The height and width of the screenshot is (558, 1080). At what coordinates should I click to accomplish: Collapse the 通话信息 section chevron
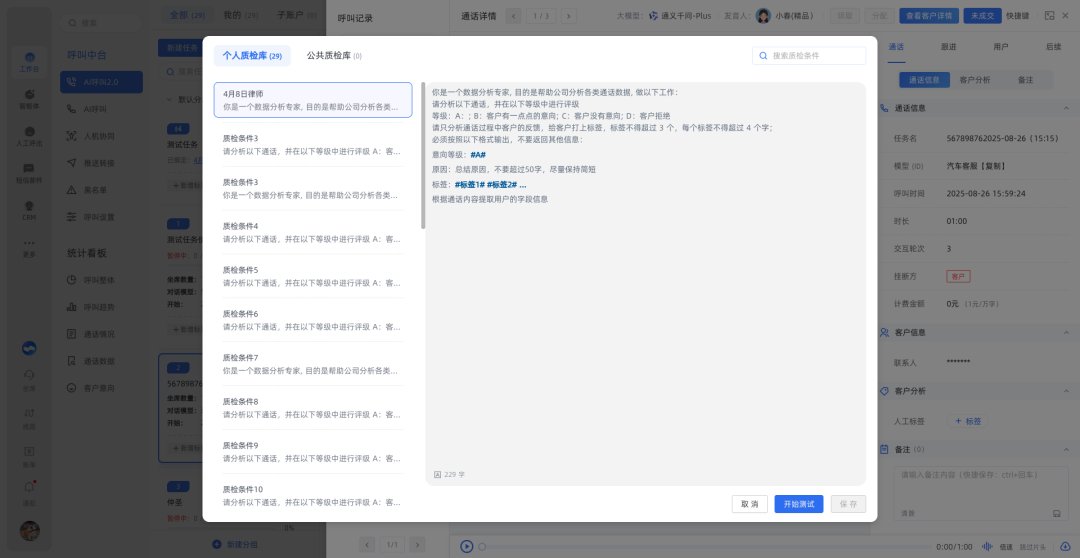[1064, 109]
